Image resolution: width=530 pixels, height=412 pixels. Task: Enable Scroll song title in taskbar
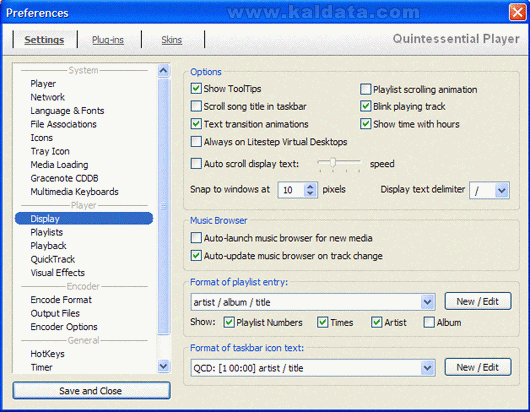196,106
